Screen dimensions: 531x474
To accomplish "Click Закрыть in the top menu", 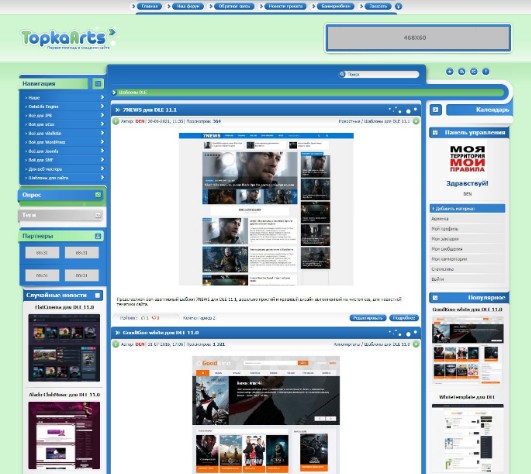I will click(378, 6).
